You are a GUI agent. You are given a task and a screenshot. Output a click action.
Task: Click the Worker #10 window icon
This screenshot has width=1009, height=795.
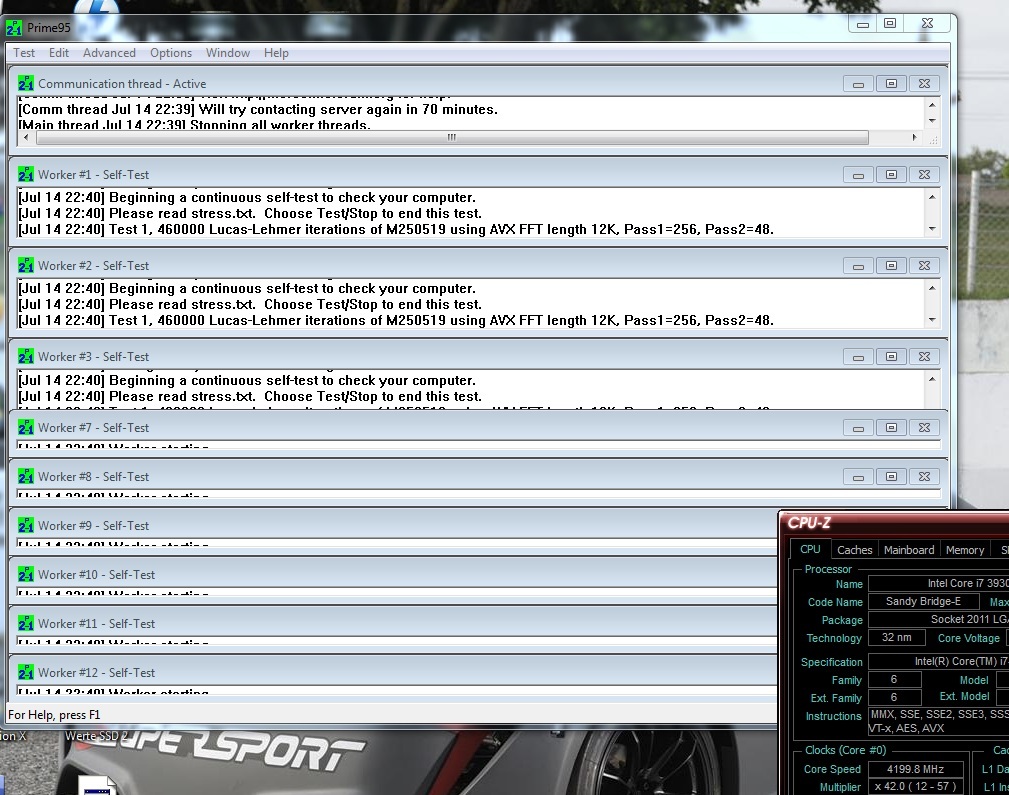[26, 574]
